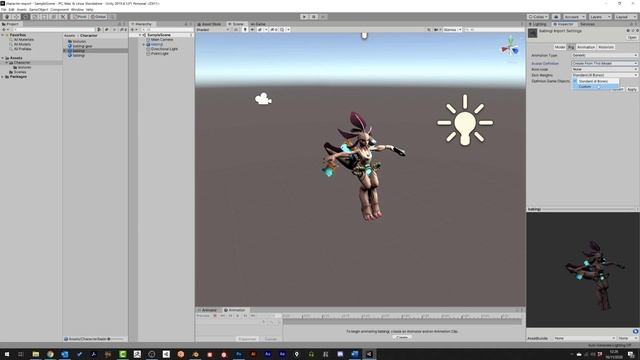Click the Project panel search field
The height and width of the screenshot is (360, 640).
53,30
